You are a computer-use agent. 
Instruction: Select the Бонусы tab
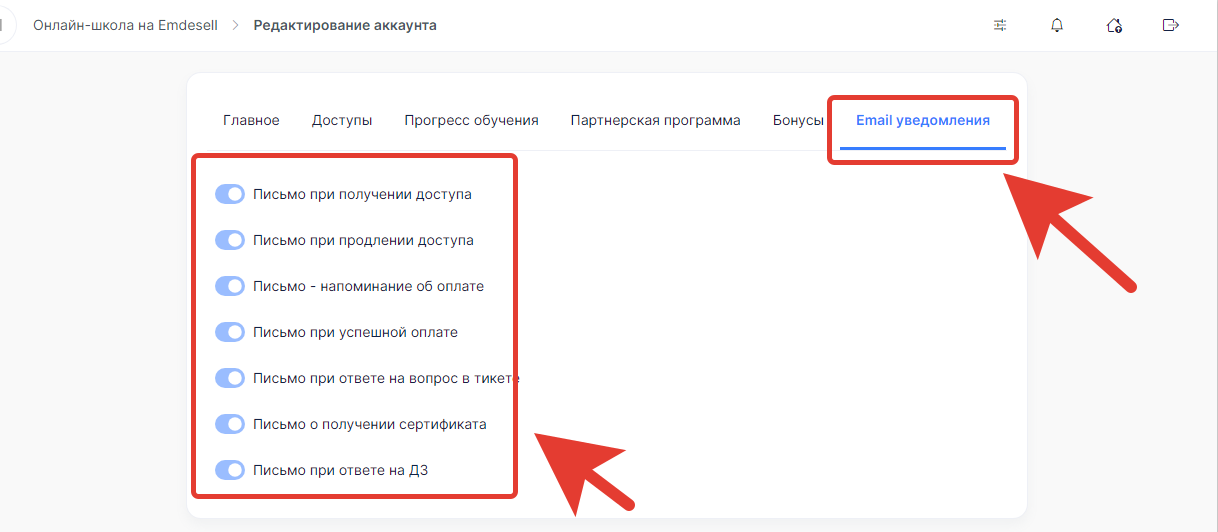tap(798, 120)
